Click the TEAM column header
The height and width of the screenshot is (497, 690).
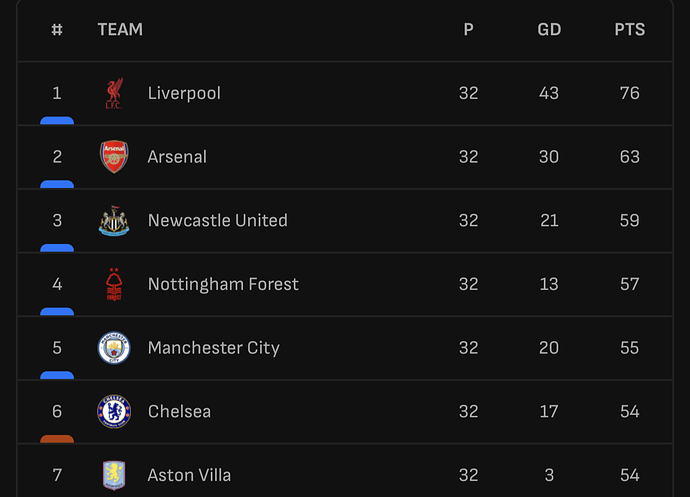[120, 29]
